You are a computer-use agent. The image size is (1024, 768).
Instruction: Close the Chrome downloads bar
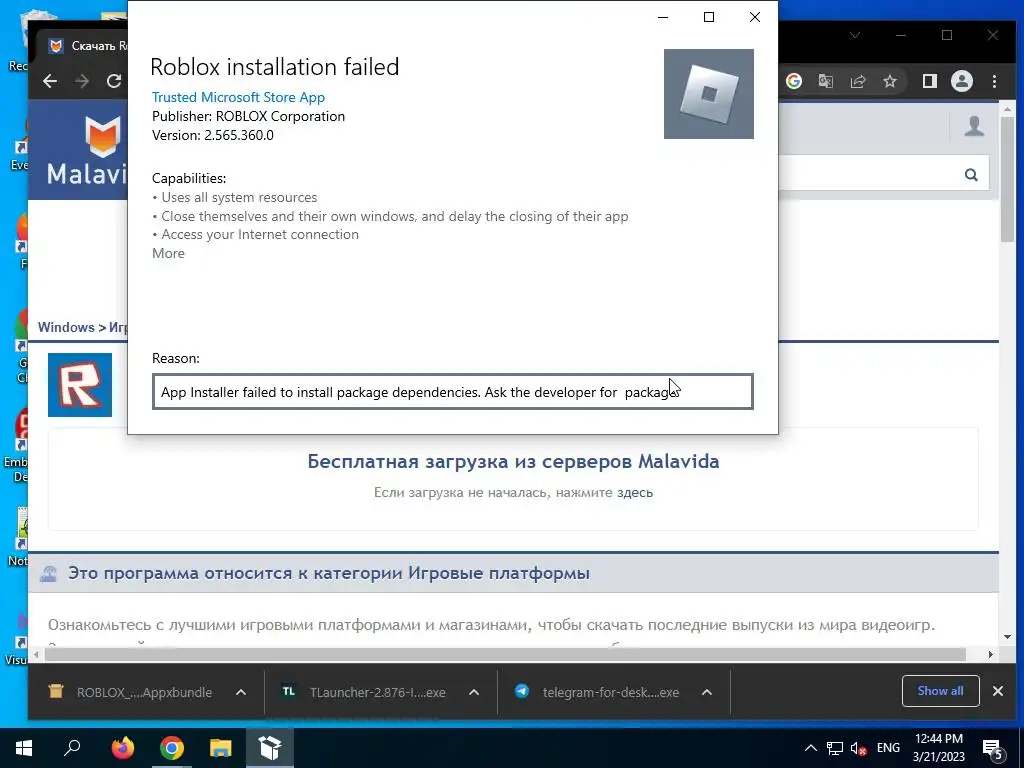pyautogui.click(x=998, y=691)
